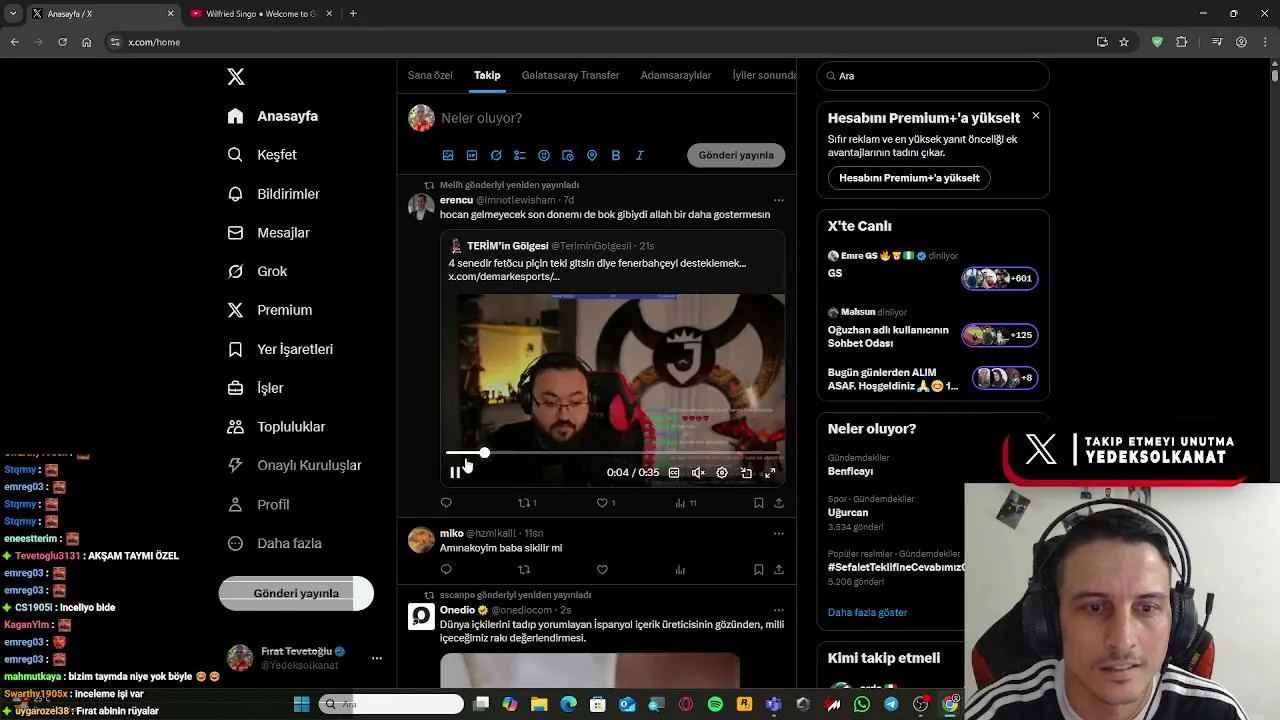The image size is (1280, 720).
Task: Bookmark this page with the star icon
Action: coord(1124,42)
